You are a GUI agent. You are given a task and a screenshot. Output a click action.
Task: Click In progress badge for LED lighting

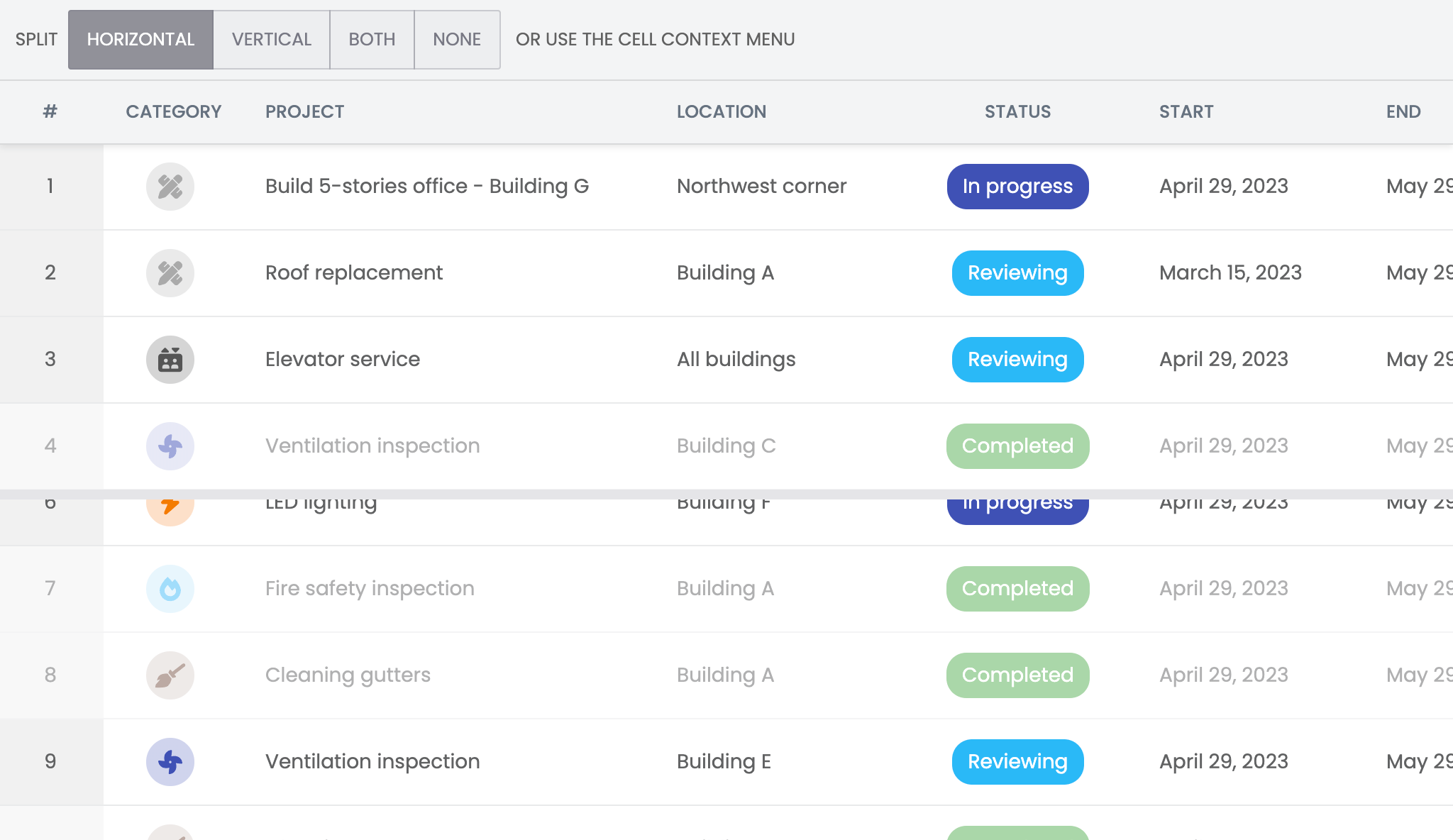(1018, 512)
